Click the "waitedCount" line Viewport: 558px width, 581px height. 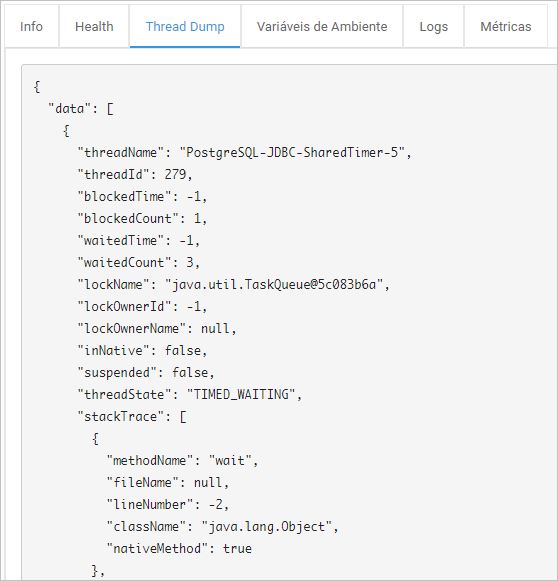point(139,263)
